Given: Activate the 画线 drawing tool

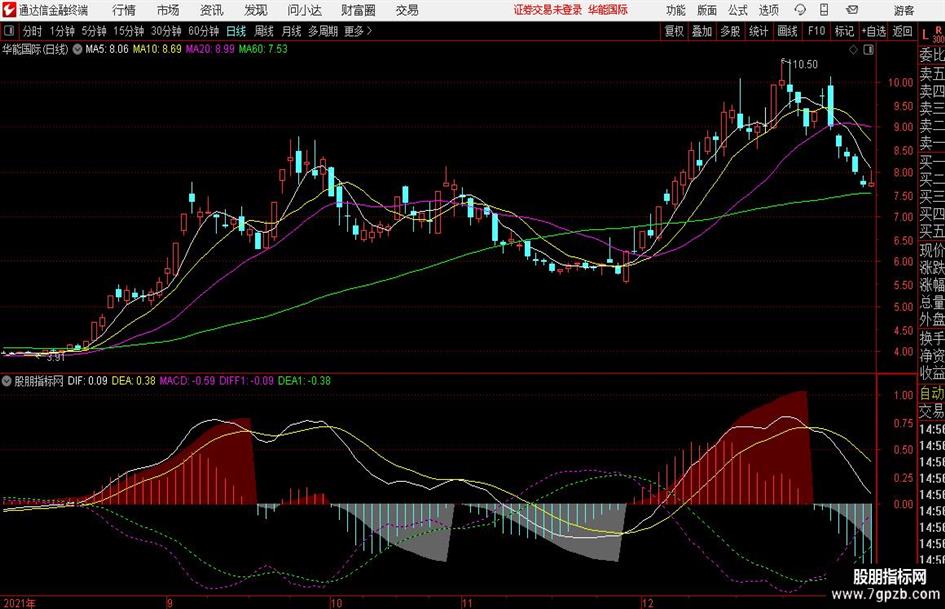Looking at the screenshot, I should tap(787, 31).
